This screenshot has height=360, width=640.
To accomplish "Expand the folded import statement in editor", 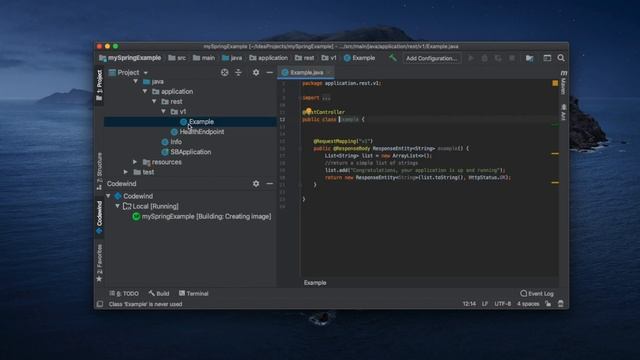I will [326, 98].
